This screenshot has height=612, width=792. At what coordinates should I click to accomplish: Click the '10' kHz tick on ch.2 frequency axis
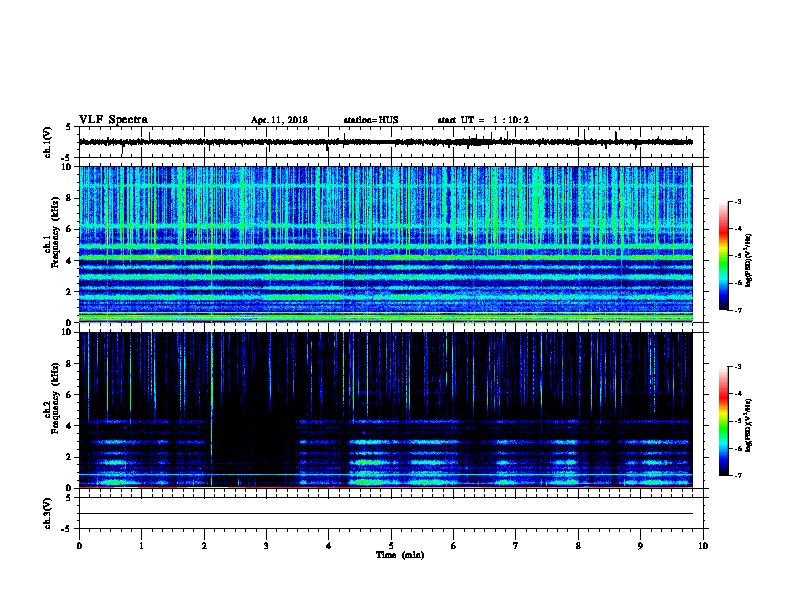coord(68,332)
